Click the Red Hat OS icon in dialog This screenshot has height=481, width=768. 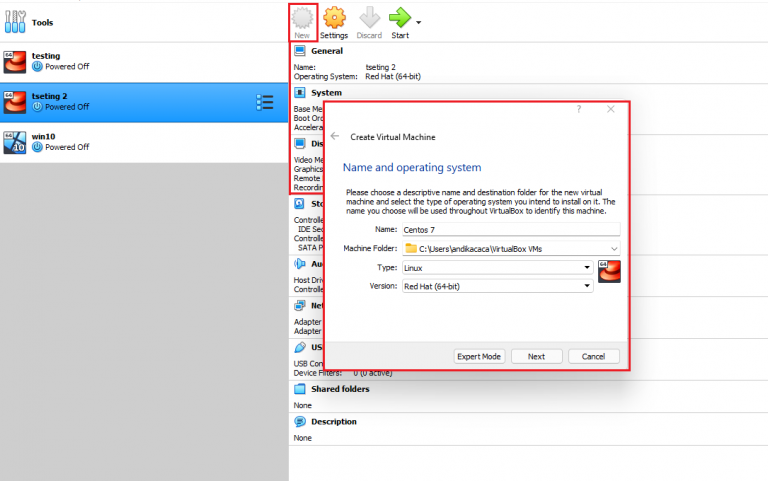pyautogui.click(x=609, y=271)
